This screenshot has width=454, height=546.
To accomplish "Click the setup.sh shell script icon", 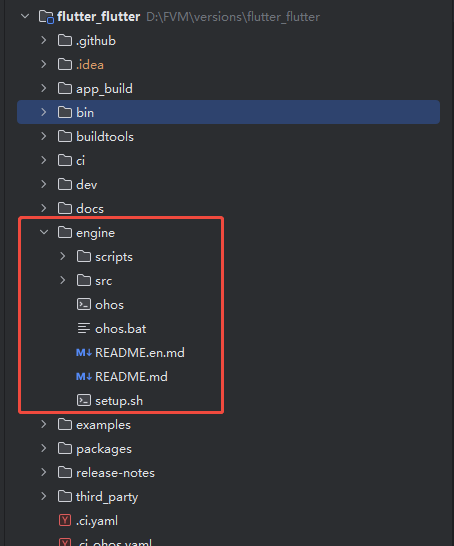I will pyautogui.click(x=84, y=400).
